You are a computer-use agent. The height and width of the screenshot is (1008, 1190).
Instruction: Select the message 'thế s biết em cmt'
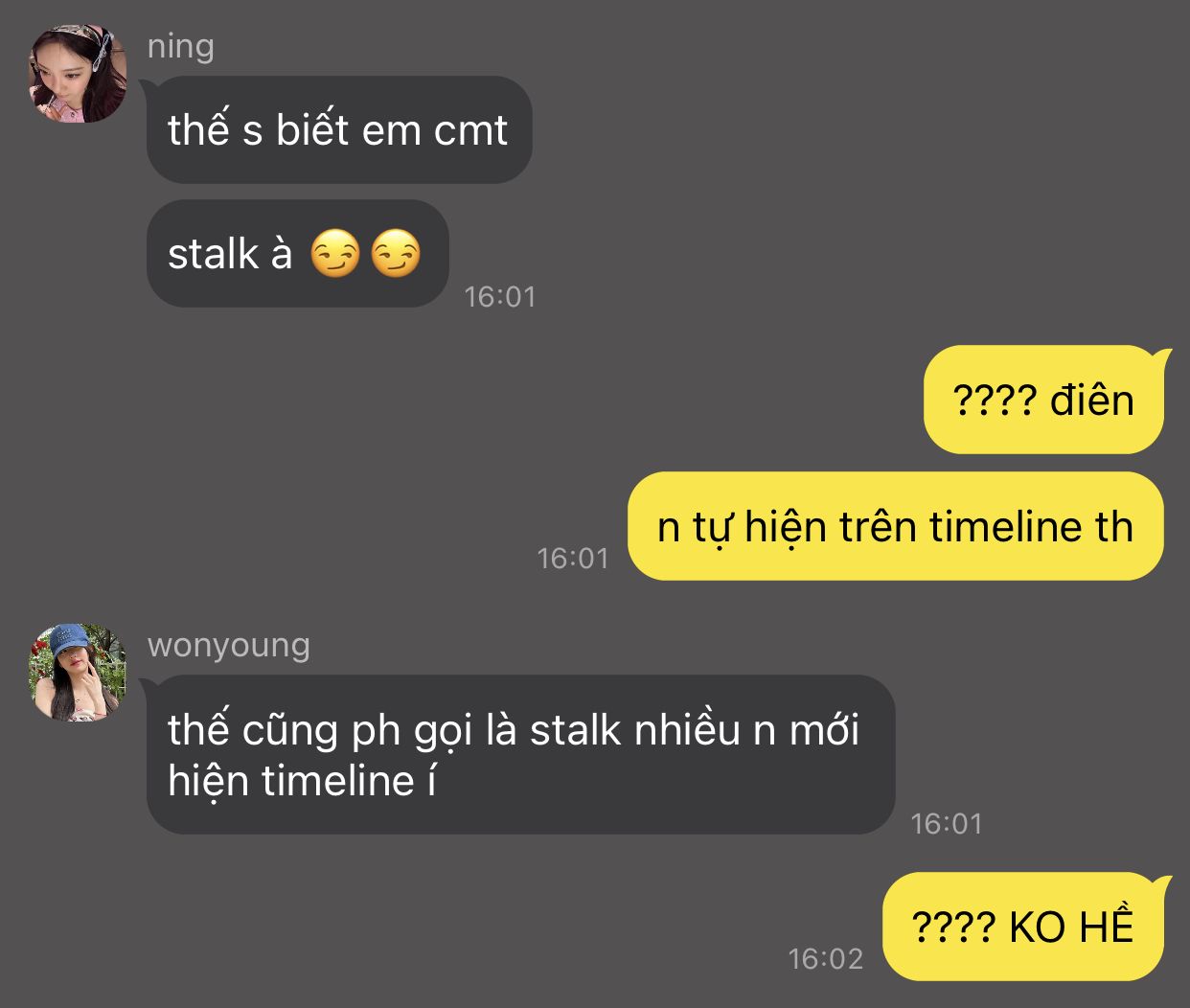tap(339, 130)
